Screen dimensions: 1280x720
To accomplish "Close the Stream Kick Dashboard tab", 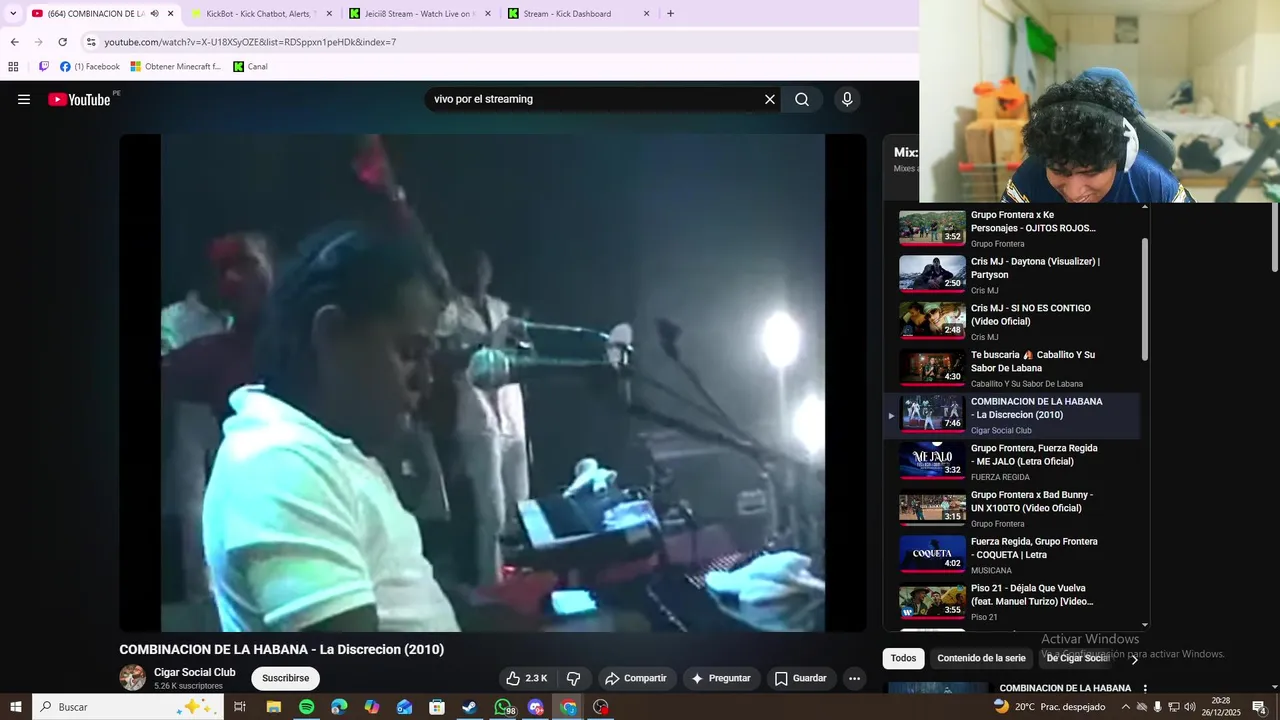I will [646, 14].
